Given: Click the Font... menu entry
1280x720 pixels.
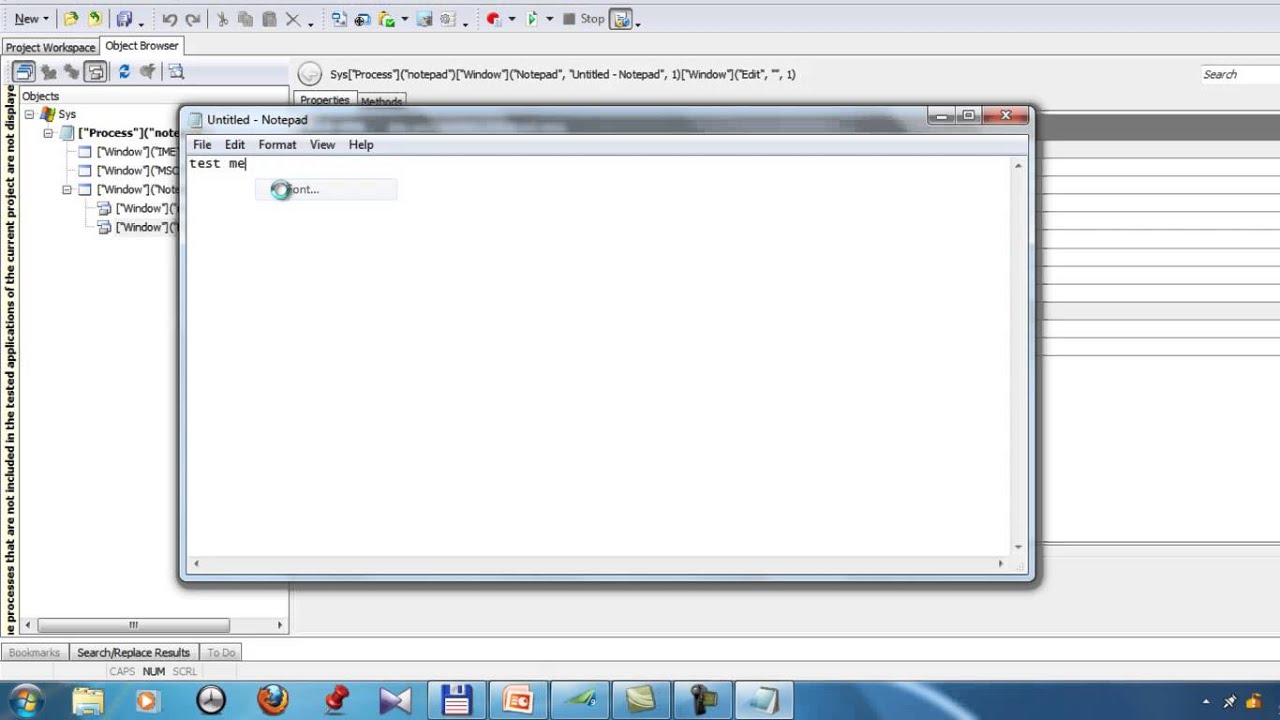Looking at the screenshot, I should click(x=326, y=189).
